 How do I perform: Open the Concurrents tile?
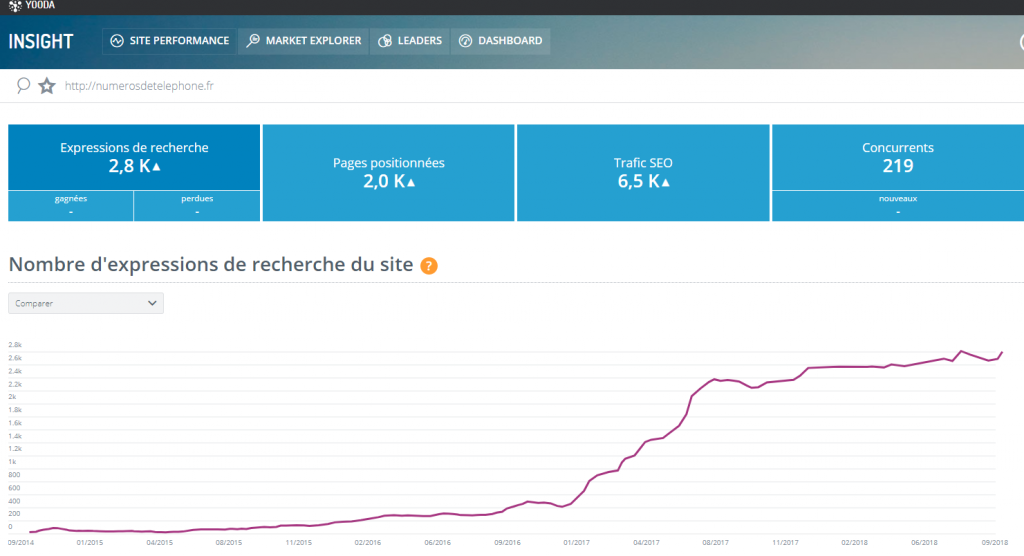pyautogui.click(x=897, y=157)
